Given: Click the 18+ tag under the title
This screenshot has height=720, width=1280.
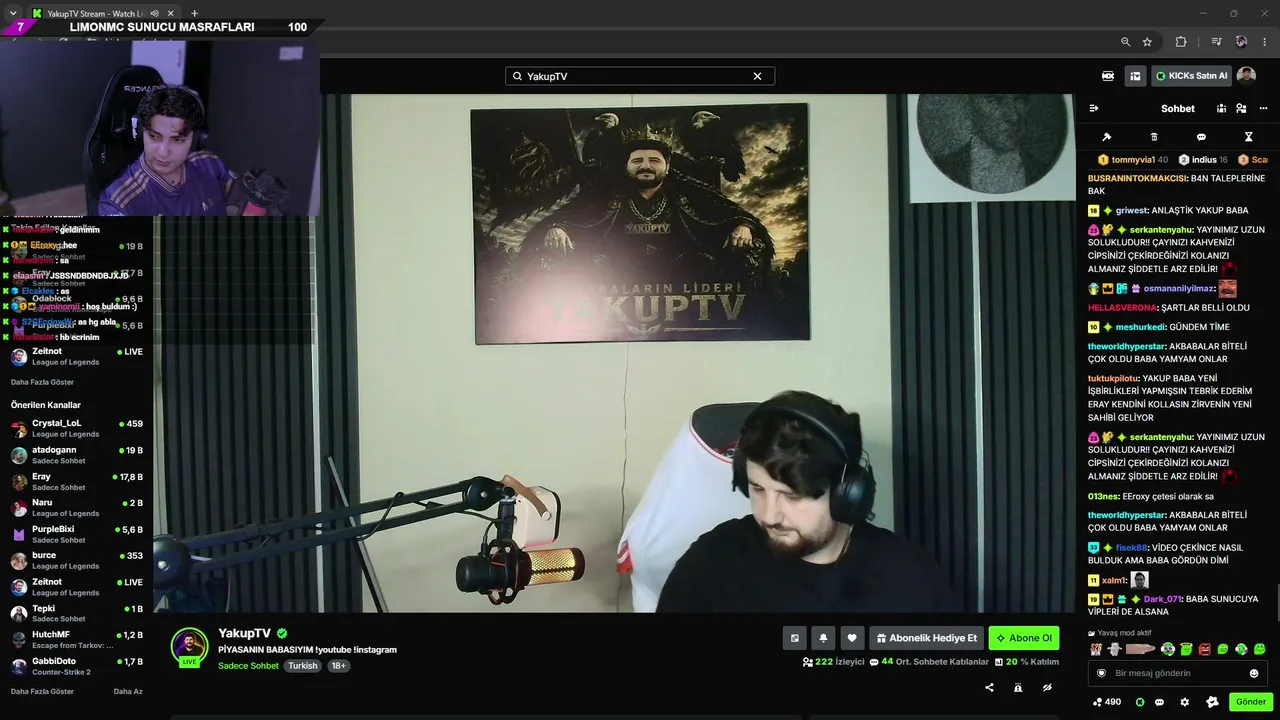Looking at the screenshot, I should (338, 666).
